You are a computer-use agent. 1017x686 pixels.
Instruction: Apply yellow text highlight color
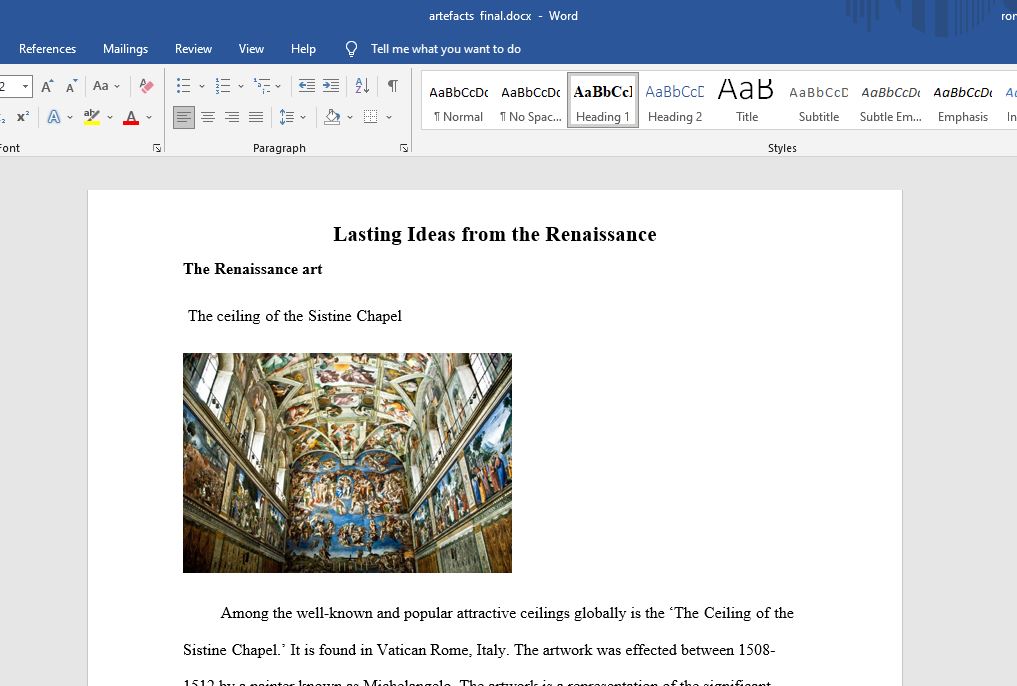pos(92,117)
